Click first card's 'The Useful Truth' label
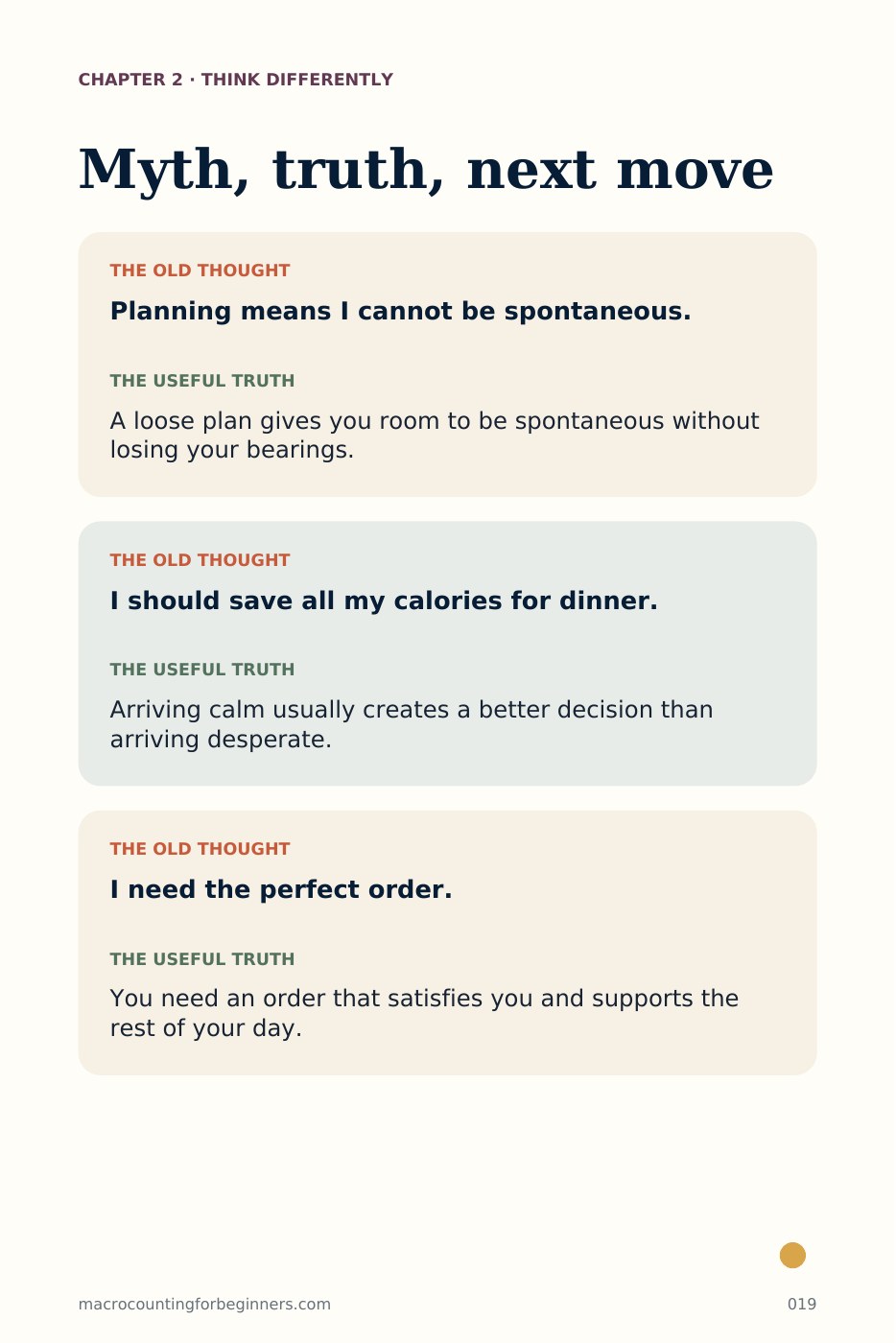 [202, 381]
